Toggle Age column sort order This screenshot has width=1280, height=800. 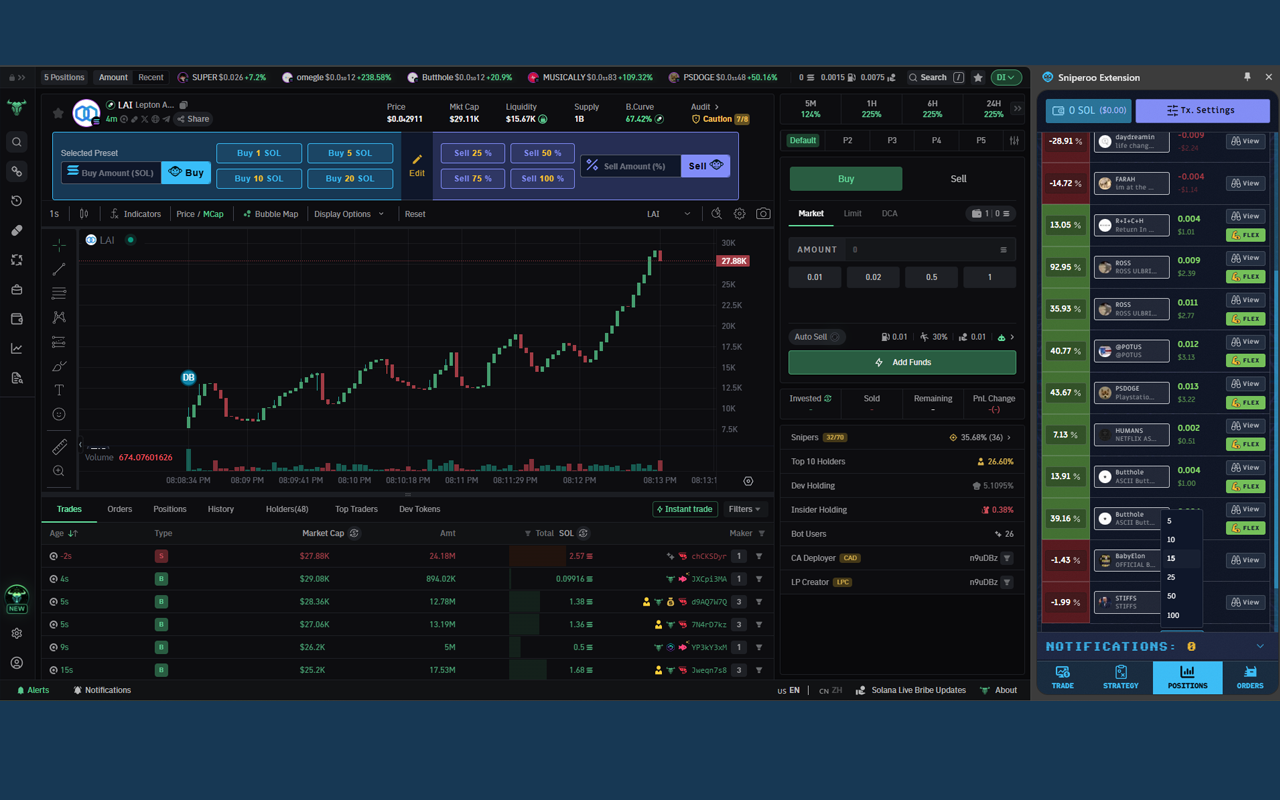(73, 534)
